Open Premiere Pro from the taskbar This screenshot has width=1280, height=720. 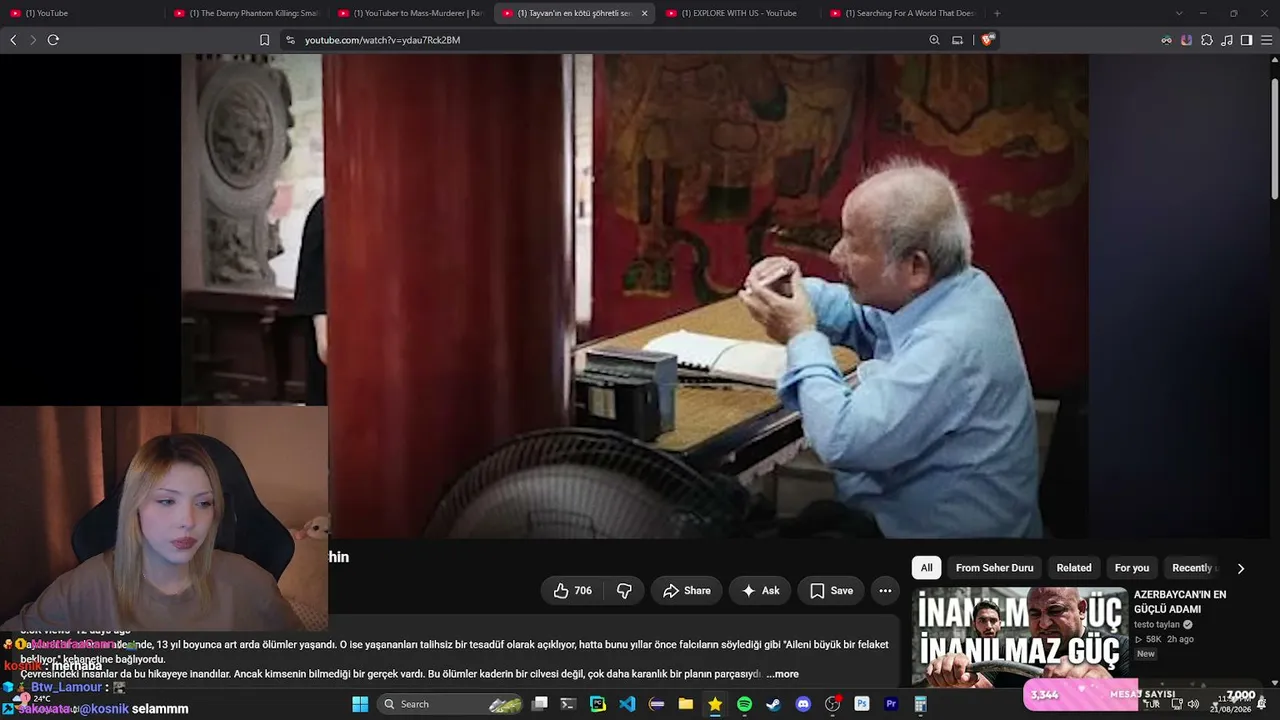coord(891,704)
